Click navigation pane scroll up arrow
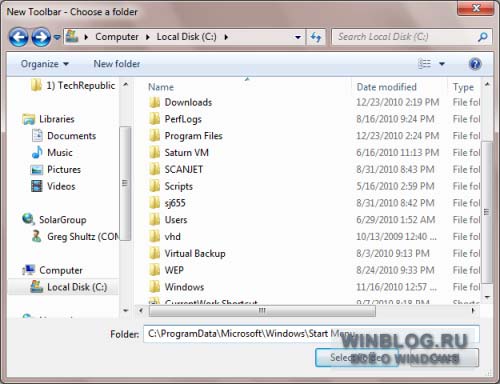Screen dimensions: 500x384 tap(126, 85)
